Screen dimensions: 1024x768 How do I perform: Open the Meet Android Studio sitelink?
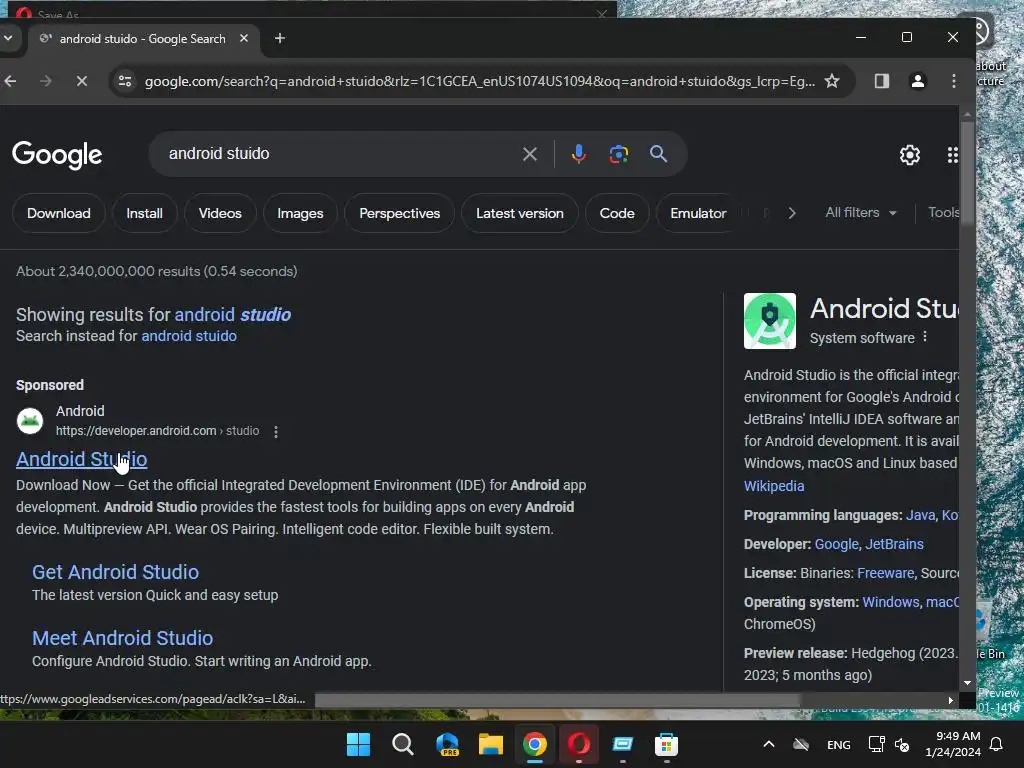[x=123, y=638]
